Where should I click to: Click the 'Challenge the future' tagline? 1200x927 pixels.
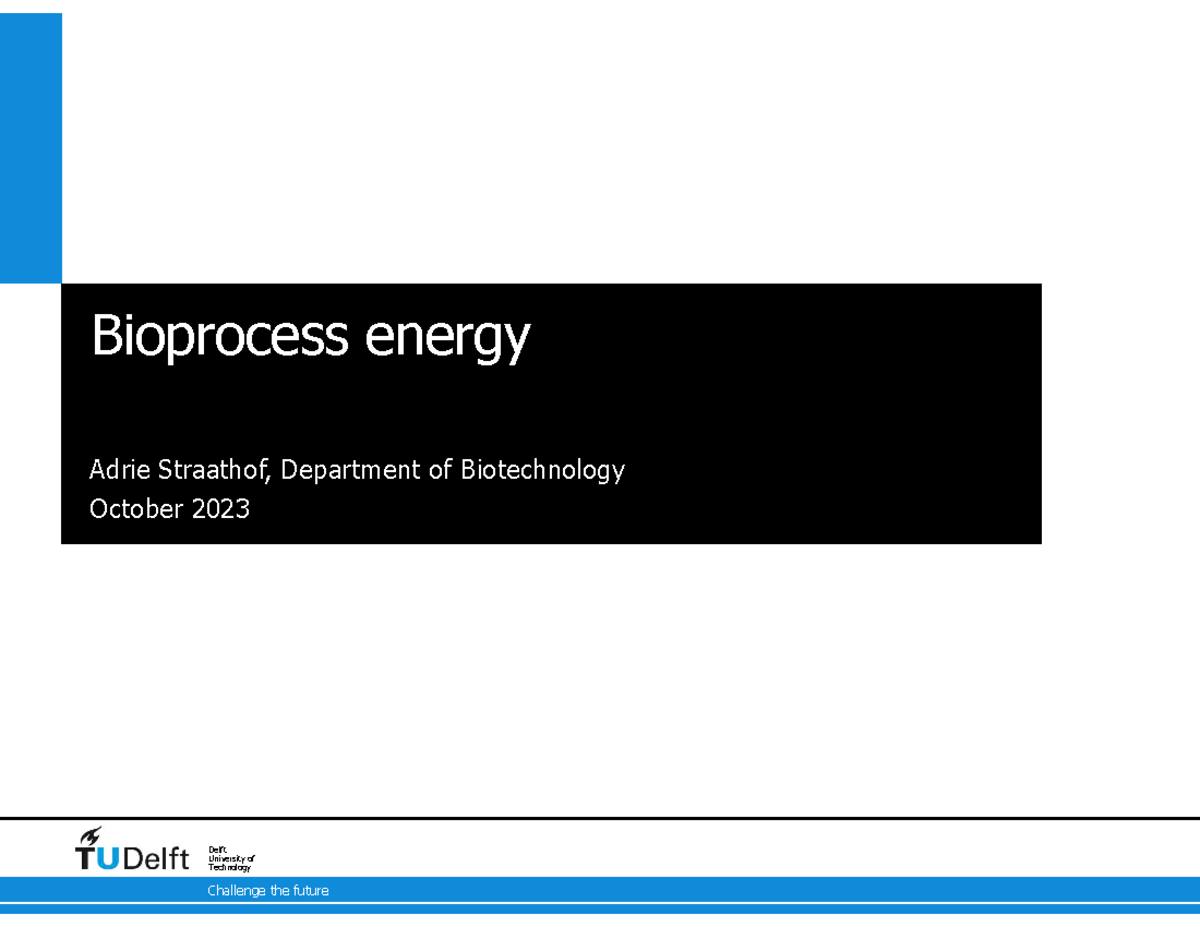click(x=267, y=890)
